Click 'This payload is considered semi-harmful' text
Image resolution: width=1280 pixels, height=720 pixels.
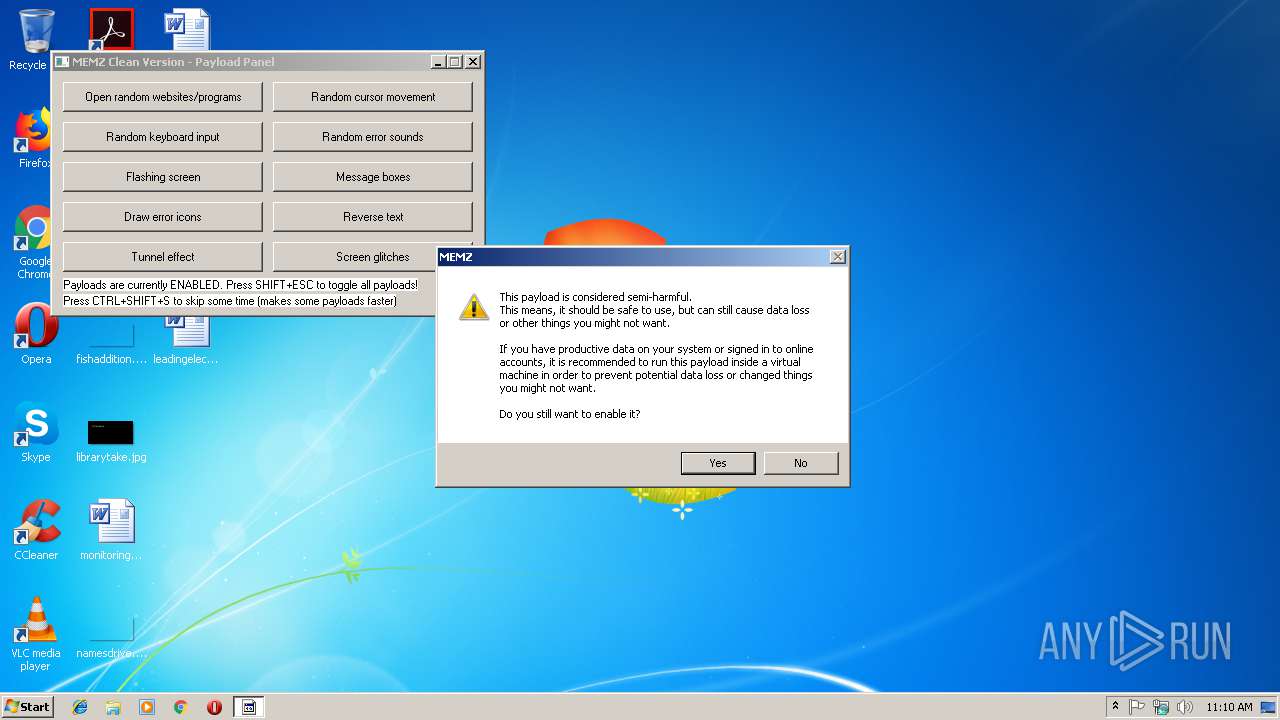595,297
